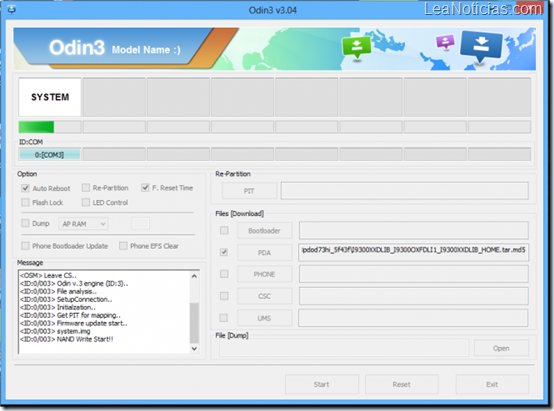Enable the Re-Partition checkbox

click(x=86, y=188)
